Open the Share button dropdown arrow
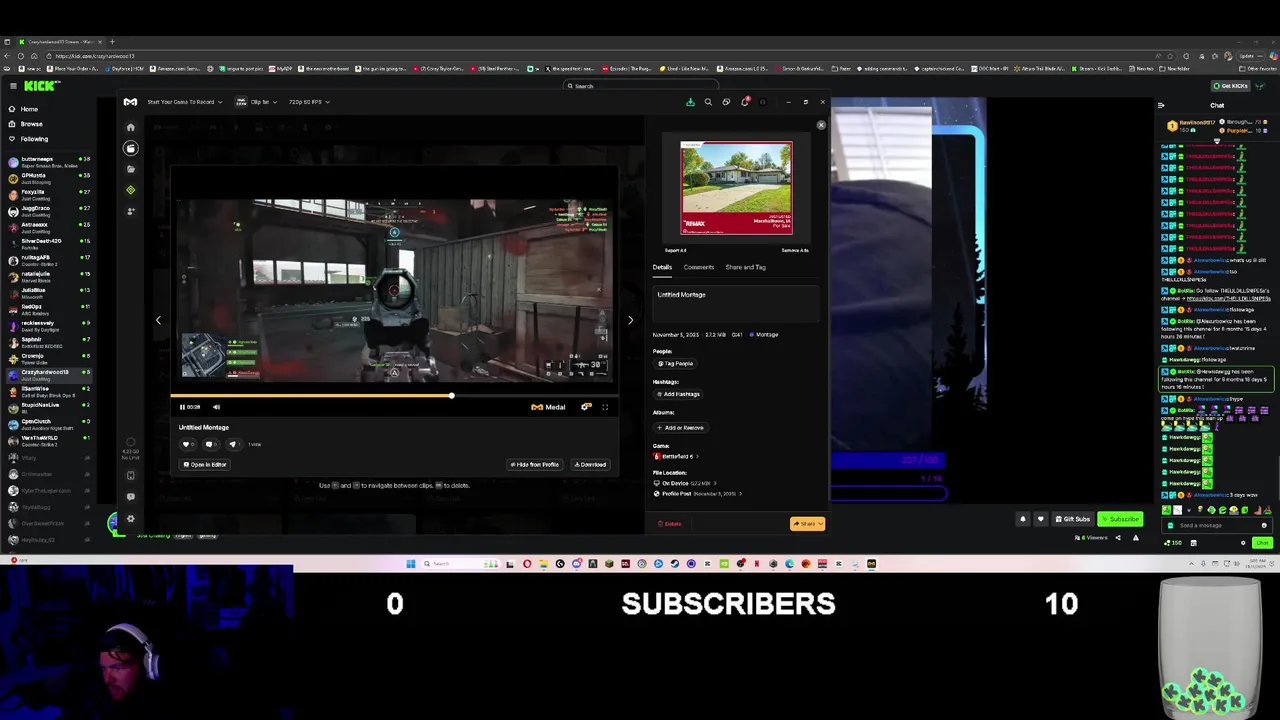Image resolution: width=1280 pixels, height=720 pixels. pos(820,524)
